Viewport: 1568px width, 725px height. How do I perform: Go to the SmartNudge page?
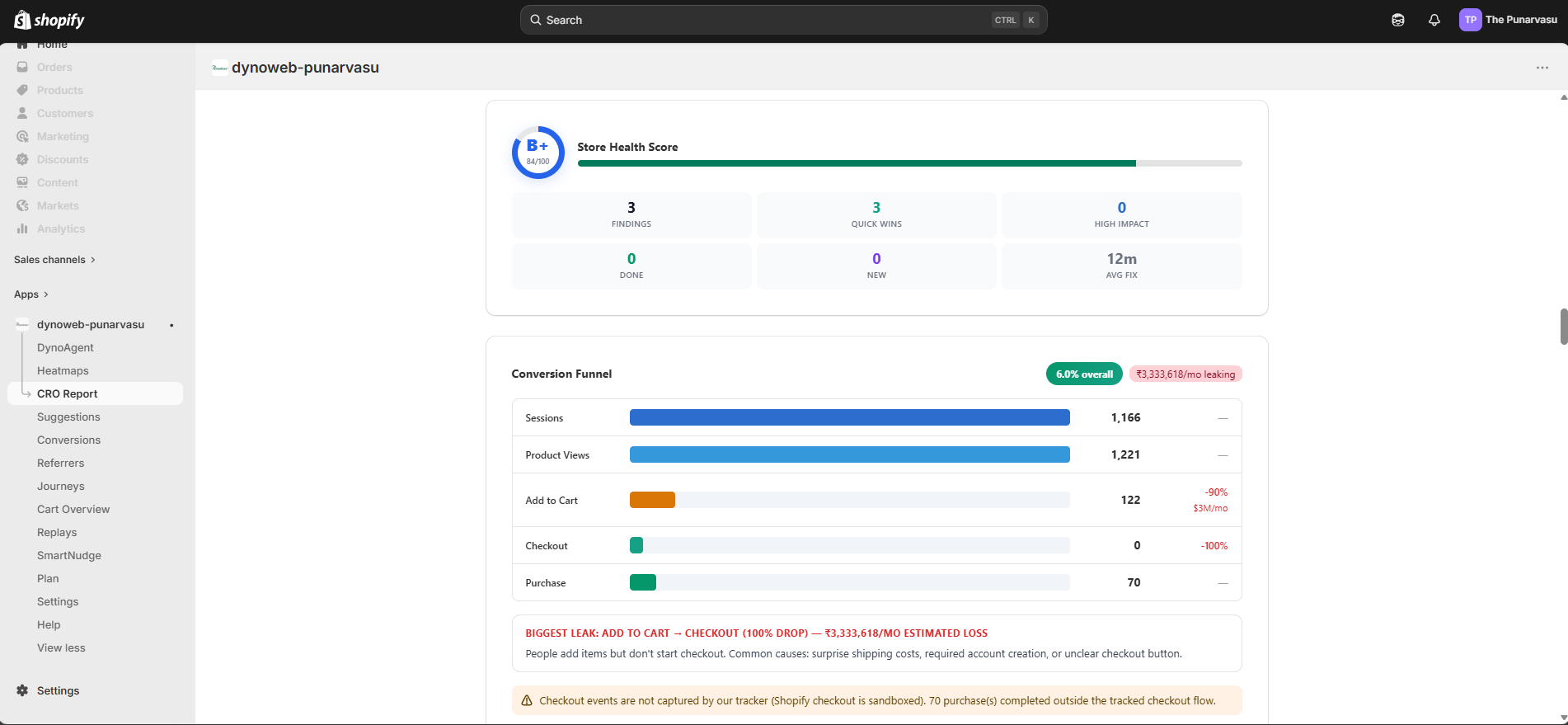point(69,555)
